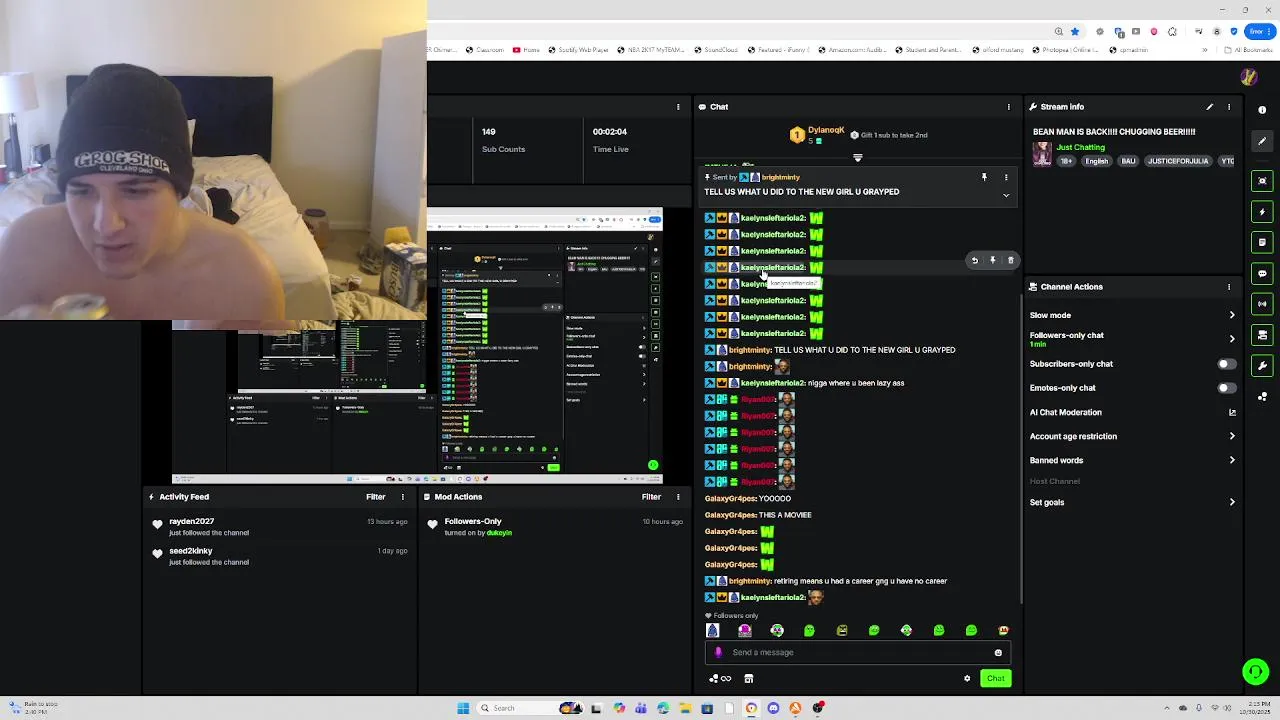This screenshot has width=1280, height=720.
Task: Click the wrench icon in the right sidebar
Action: coord(1262,366)
